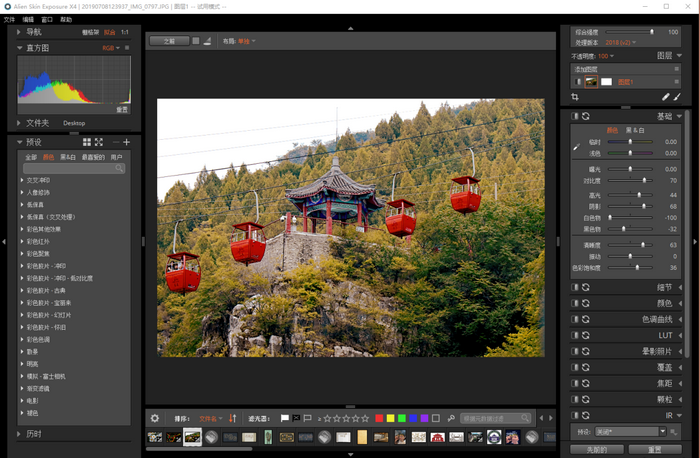Click the white balance eyedropper

(x=576, y=147)
